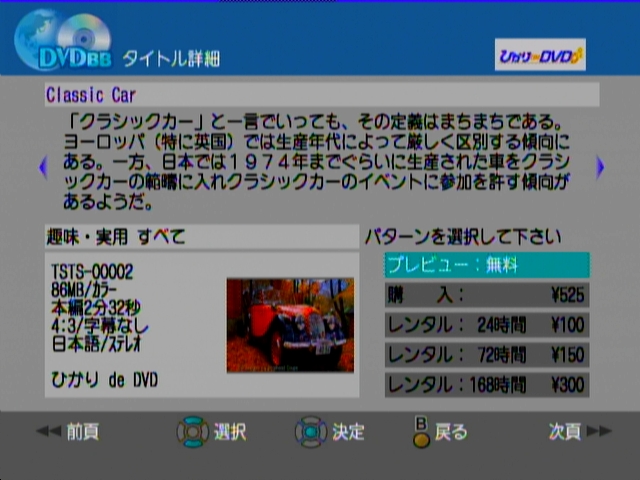The height and width of the screenshot is (480, 640).
Task: Click the classic car description paragraph
Action: tap(317, 162)
